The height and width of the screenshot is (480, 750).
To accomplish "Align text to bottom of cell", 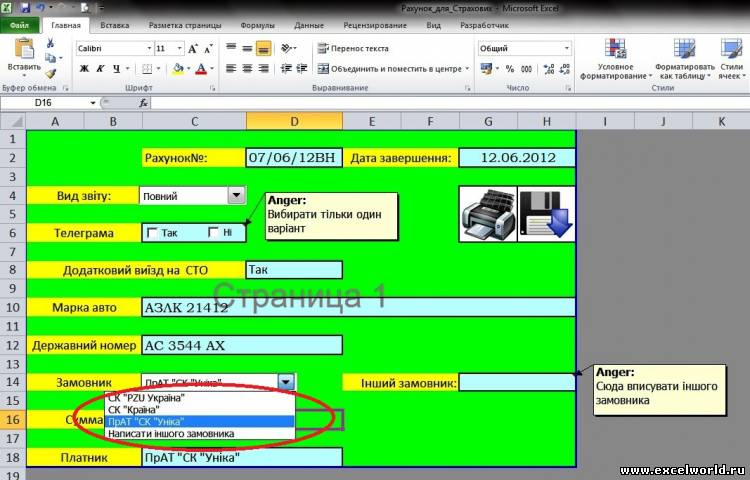I will tap(264, 48).
